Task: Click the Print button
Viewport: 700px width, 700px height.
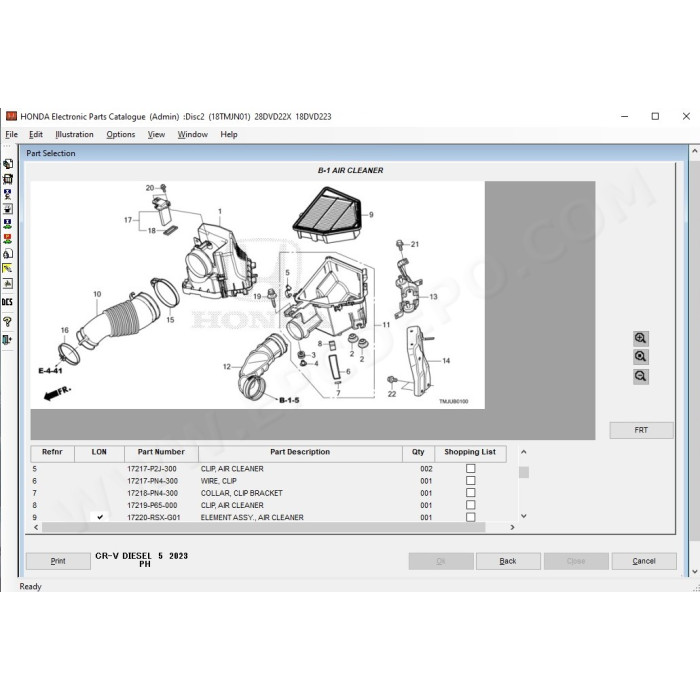Action: click(58, 561)
